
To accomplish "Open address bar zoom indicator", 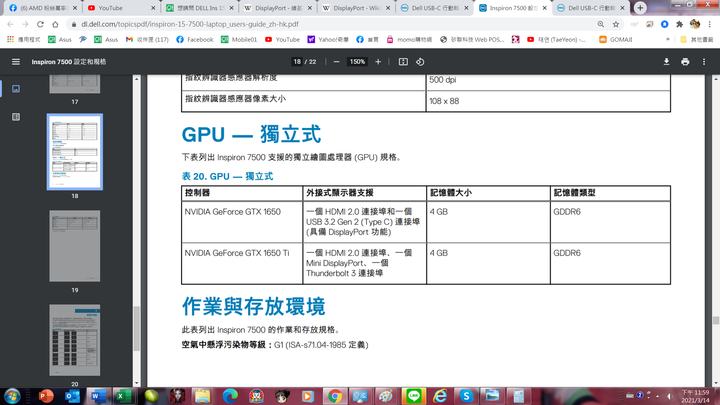I will [601, 24].
